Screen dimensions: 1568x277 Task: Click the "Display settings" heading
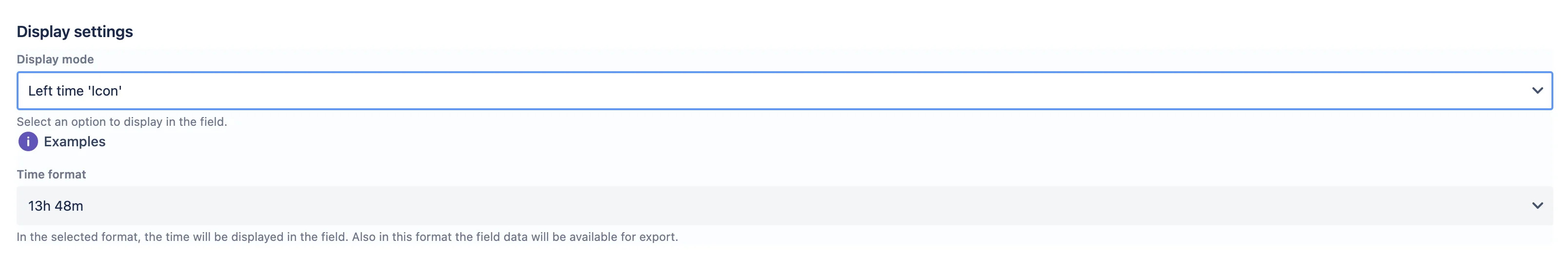pos(74,32)
